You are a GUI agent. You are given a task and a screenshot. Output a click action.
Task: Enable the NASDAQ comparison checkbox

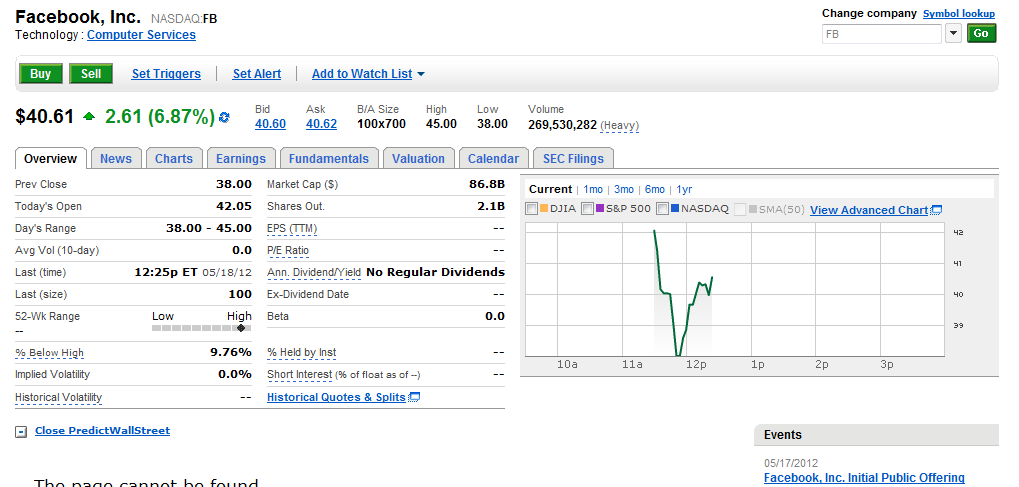tap(663, 209)
